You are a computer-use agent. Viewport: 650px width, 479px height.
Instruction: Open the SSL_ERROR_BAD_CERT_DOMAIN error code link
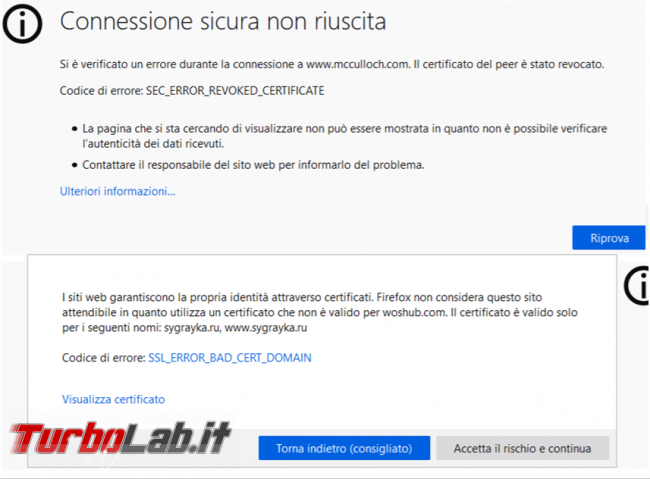pos(230,357)
